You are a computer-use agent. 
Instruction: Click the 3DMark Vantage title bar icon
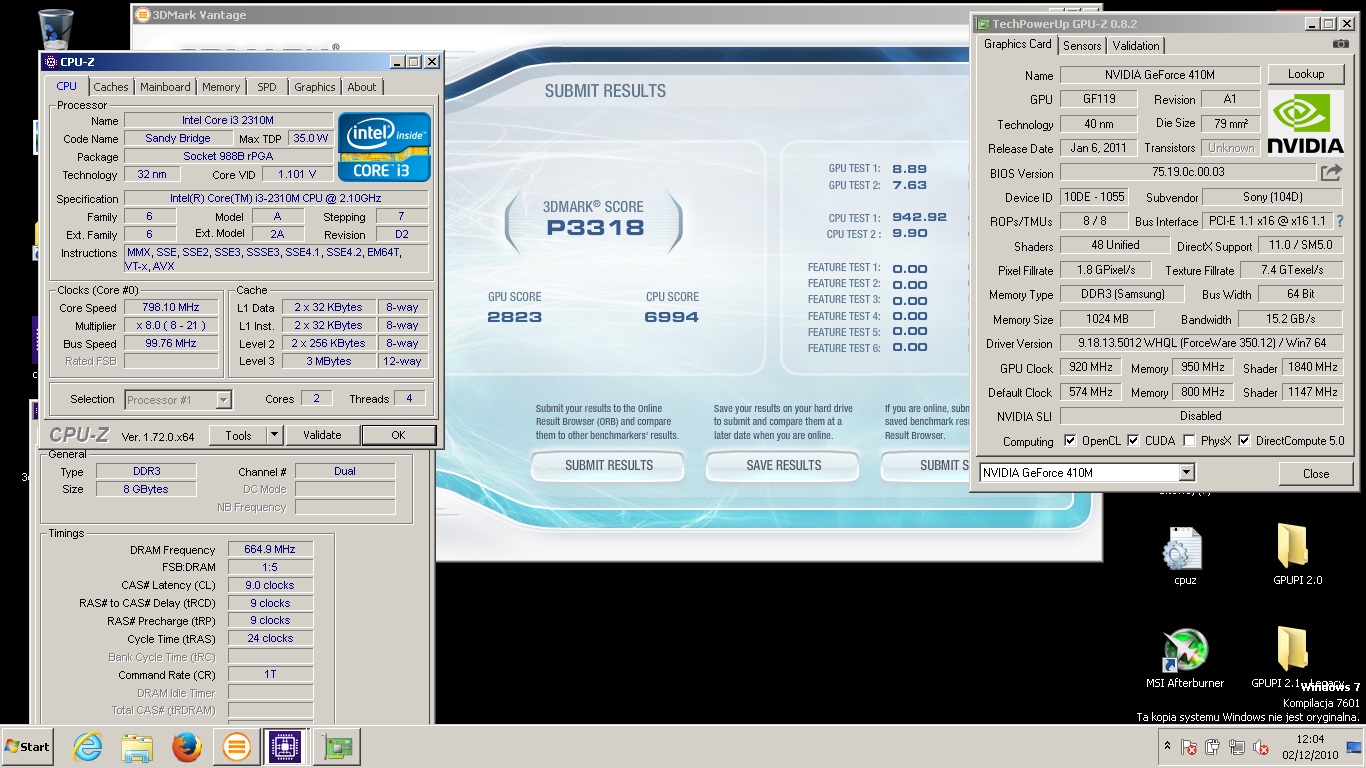click(x=142, y=15)
